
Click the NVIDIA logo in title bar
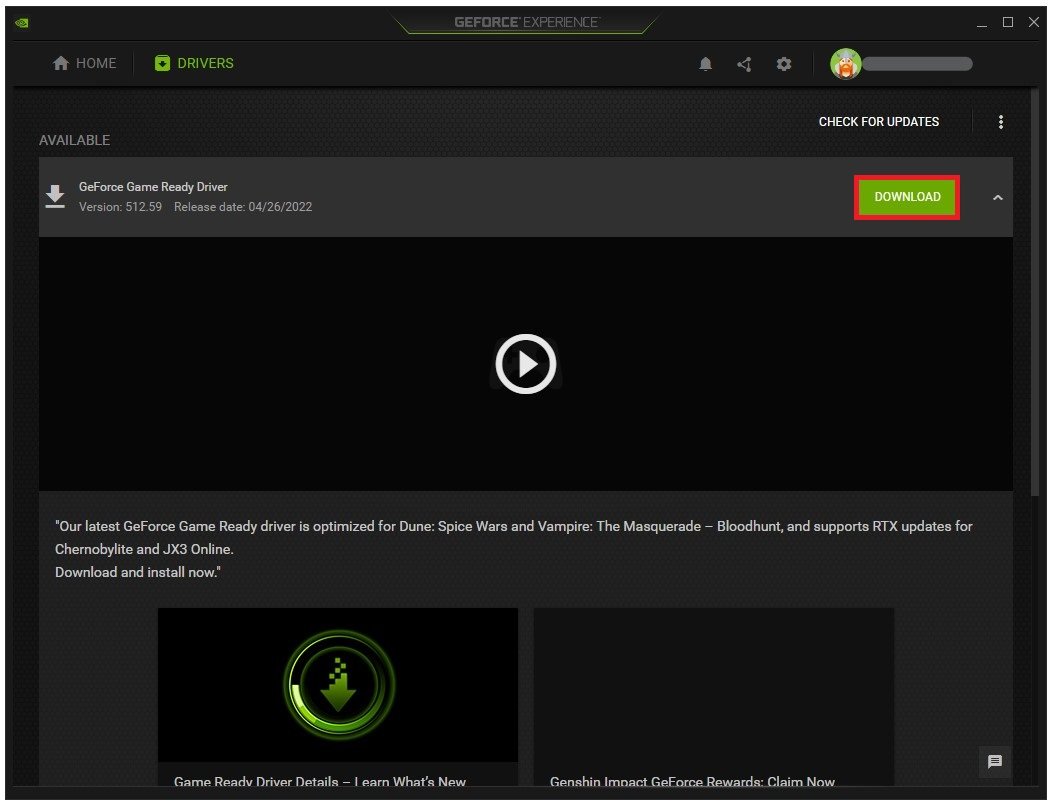pos(22,22)
